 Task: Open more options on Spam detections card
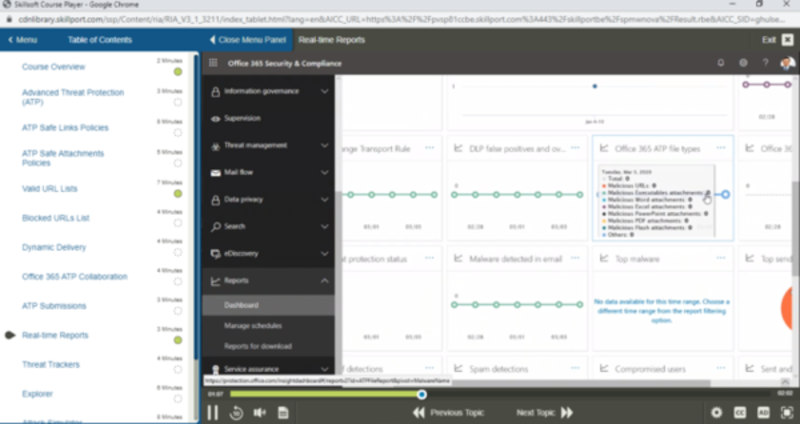575,368
